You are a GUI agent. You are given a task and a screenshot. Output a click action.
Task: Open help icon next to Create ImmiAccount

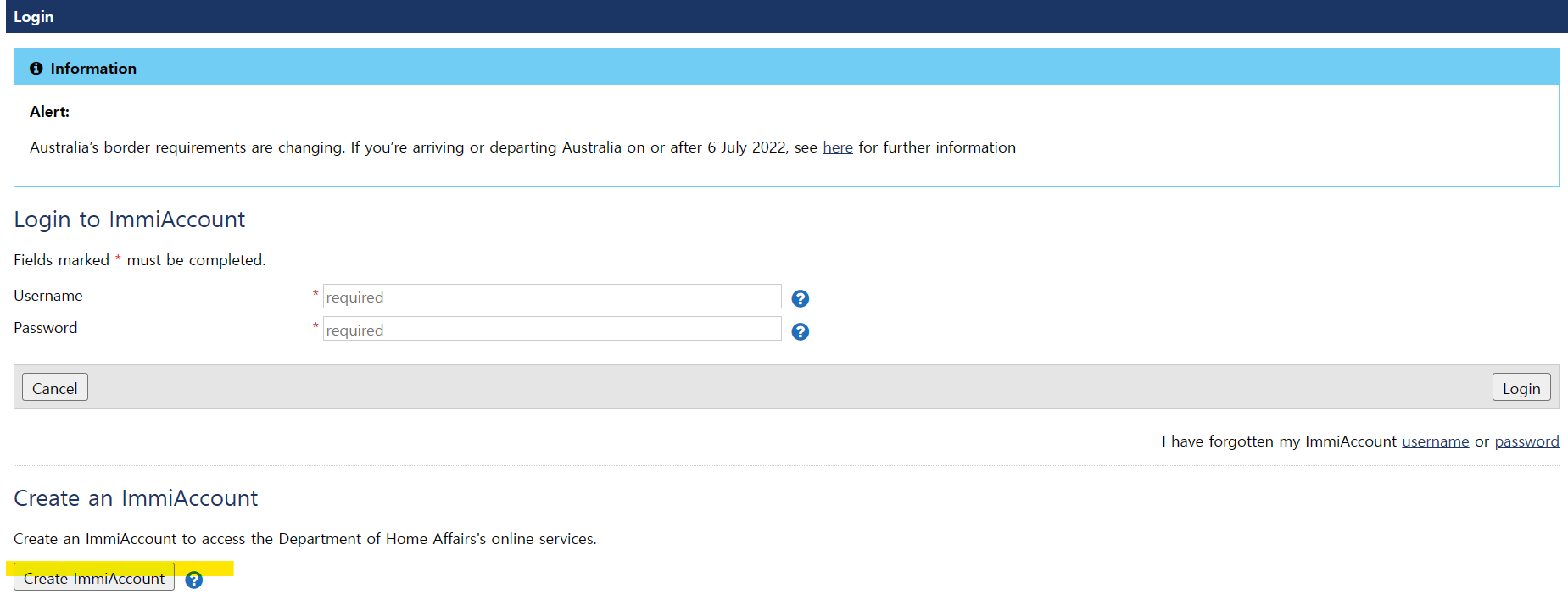pyautogui.click(x=194, y=580)
